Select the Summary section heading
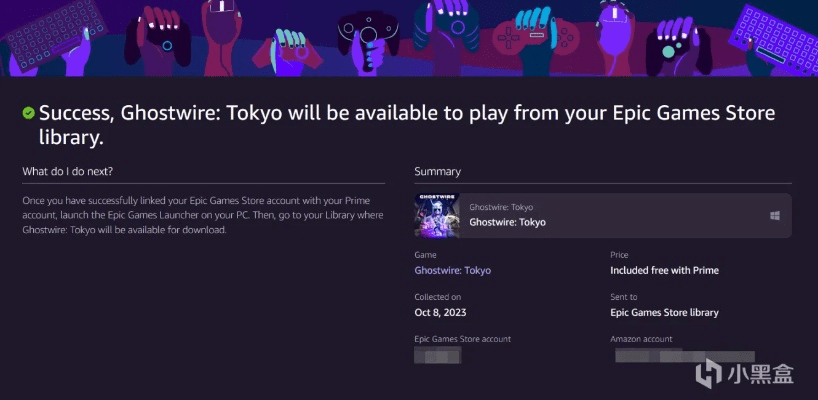Viewport: 818px width, 400px height. (x=437, y=172)
